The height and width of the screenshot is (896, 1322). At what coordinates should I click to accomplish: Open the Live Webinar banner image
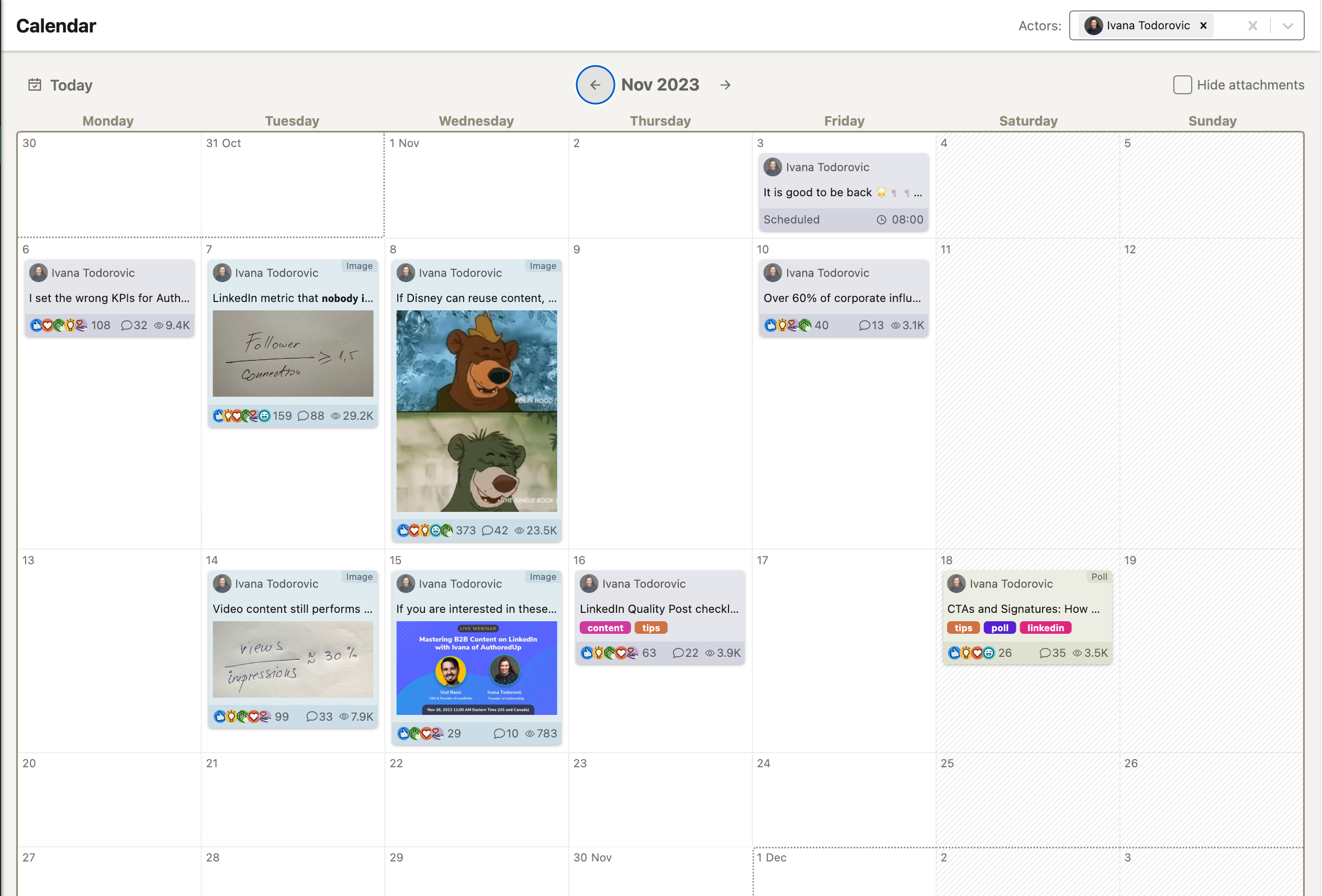477,668
